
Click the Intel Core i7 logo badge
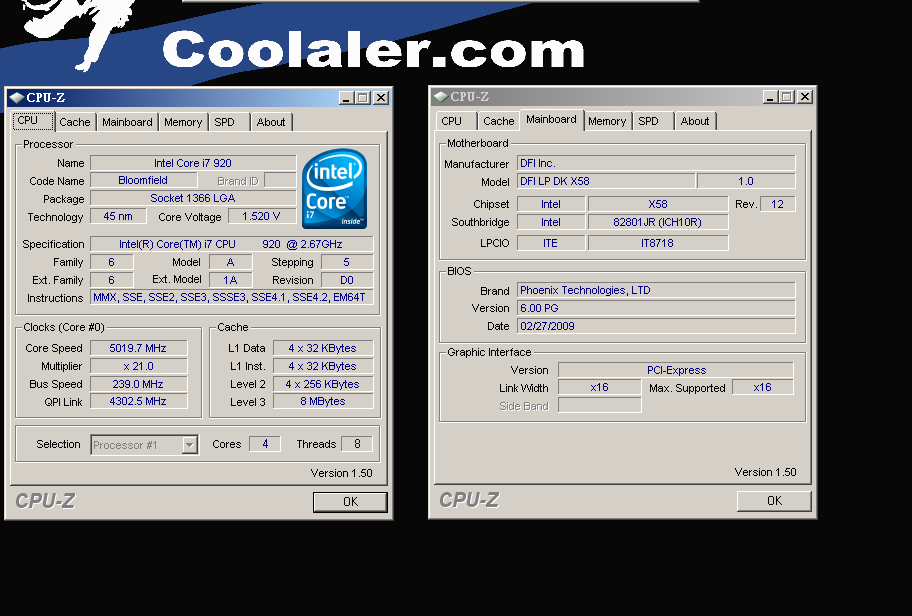pyautogui.click(x=334, y=189)
